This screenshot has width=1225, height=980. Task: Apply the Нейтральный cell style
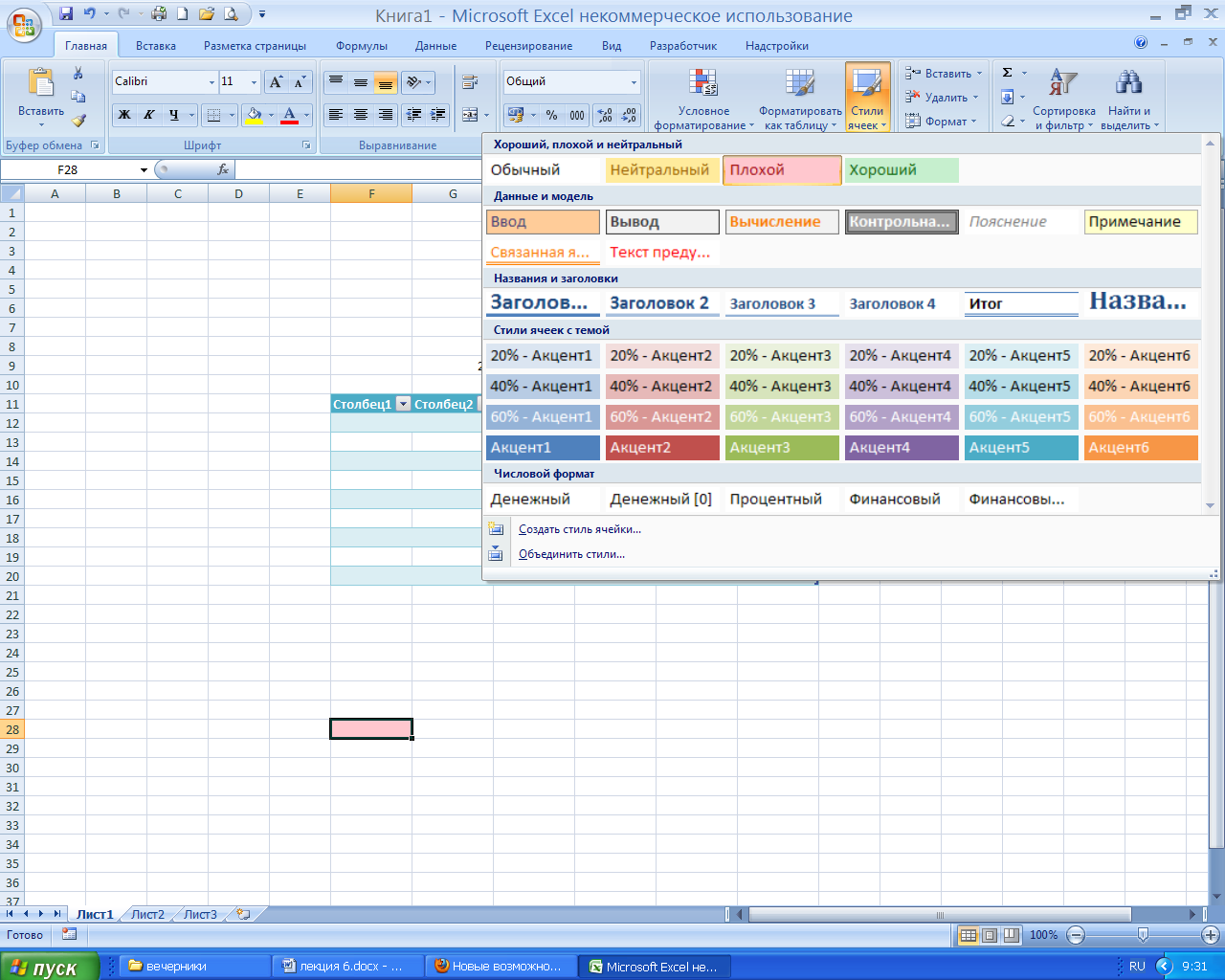662,170
